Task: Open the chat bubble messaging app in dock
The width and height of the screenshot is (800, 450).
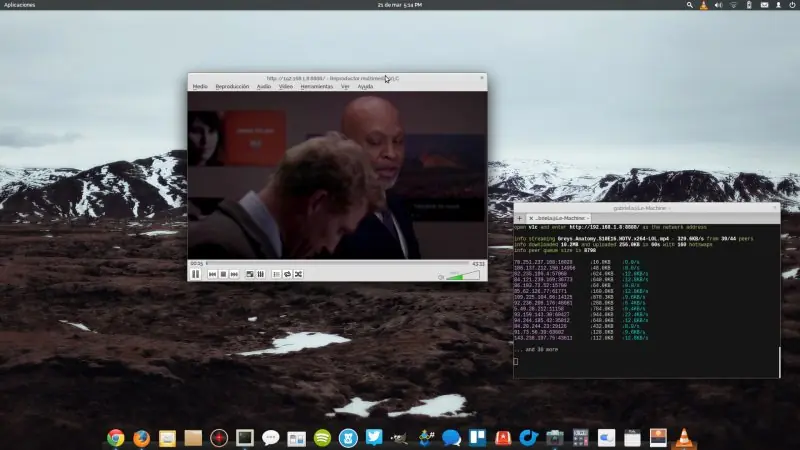Action: tap(270, 437)
